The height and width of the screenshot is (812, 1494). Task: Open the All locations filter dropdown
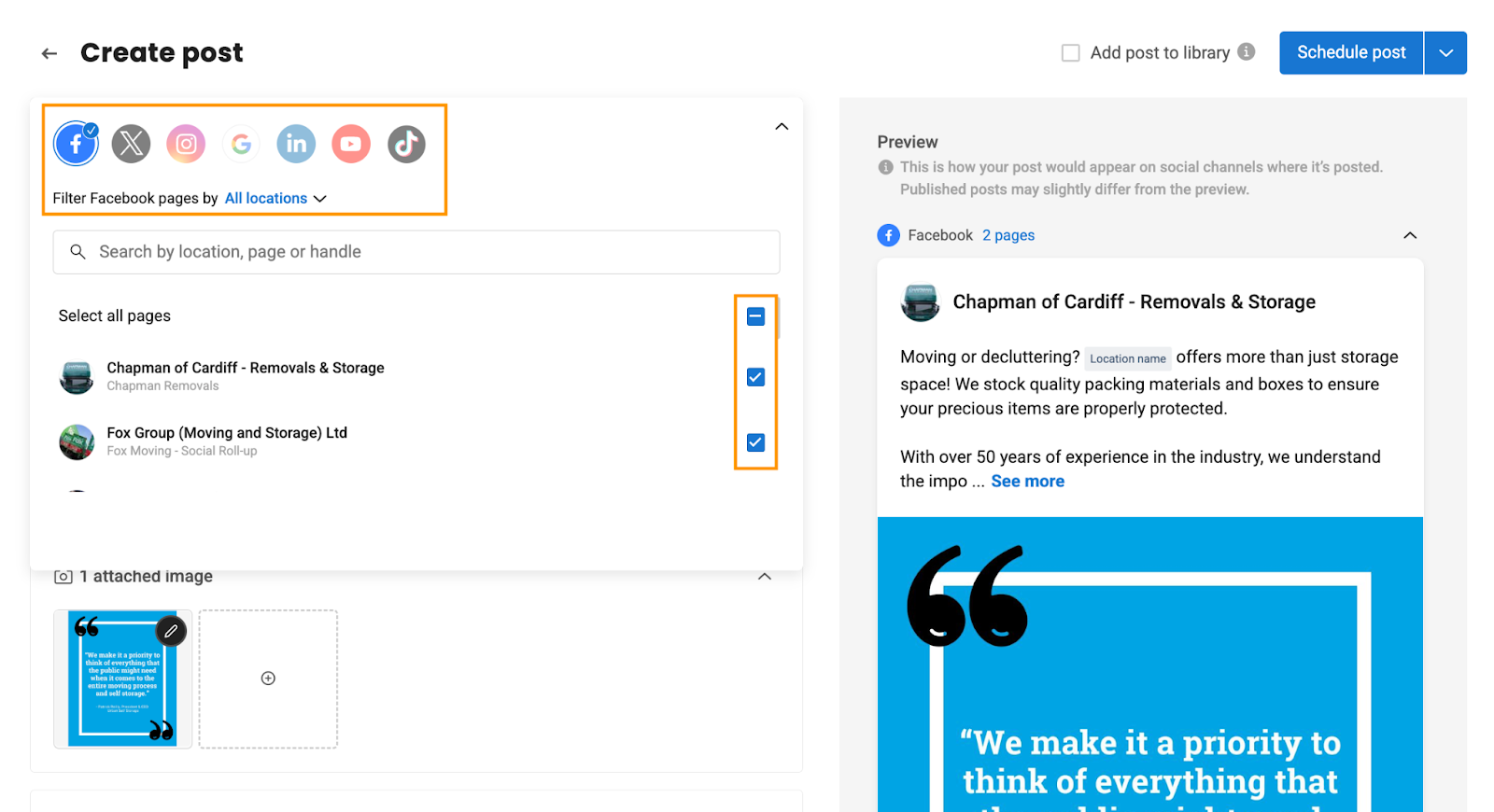tap(275, 198)
